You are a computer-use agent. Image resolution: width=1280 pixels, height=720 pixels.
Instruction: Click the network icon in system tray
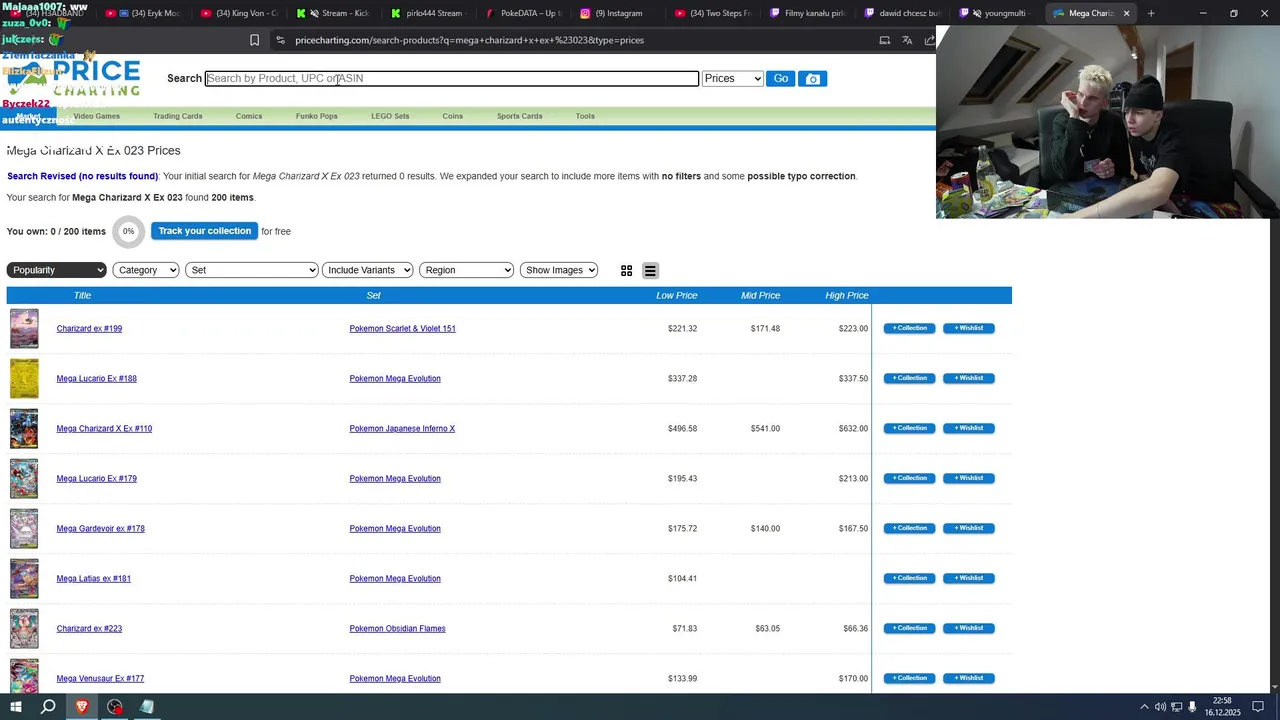pos(1177,707)
